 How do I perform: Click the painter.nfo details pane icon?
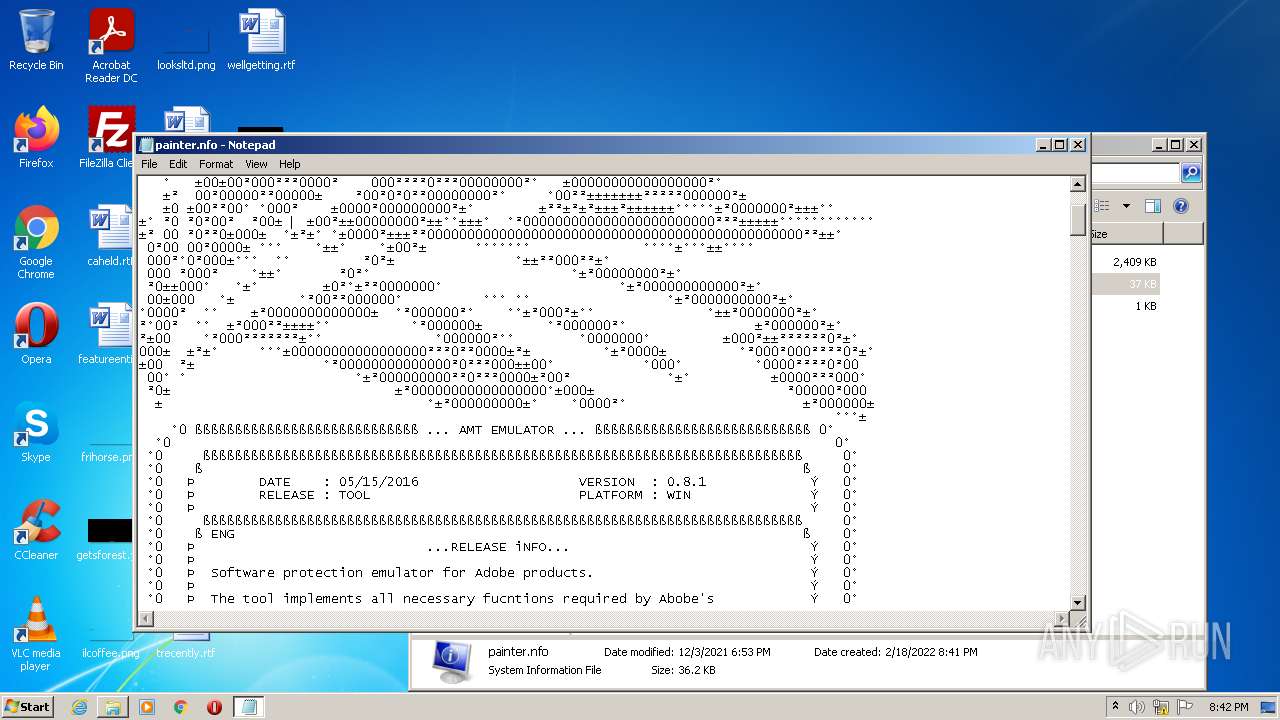(x=451, y=661)
